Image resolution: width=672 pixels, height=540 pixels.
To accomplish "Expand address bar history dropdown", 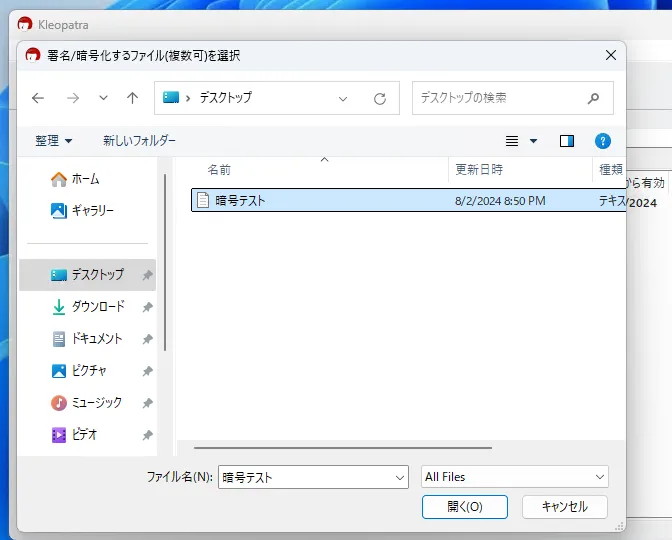I will 343,99.
